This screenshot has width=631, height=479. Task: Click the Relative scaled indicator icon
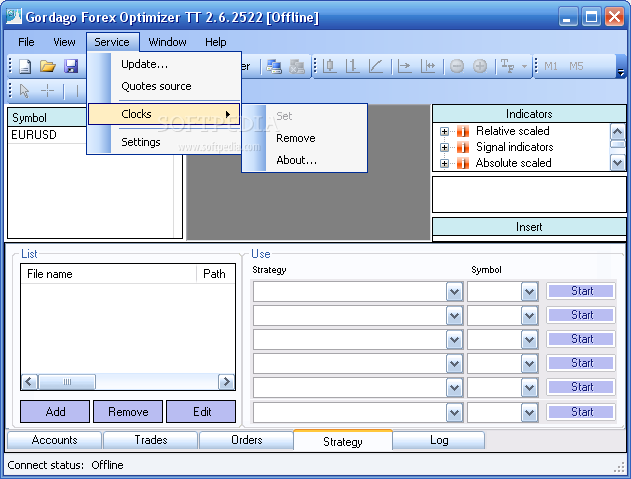pos(463,131)
